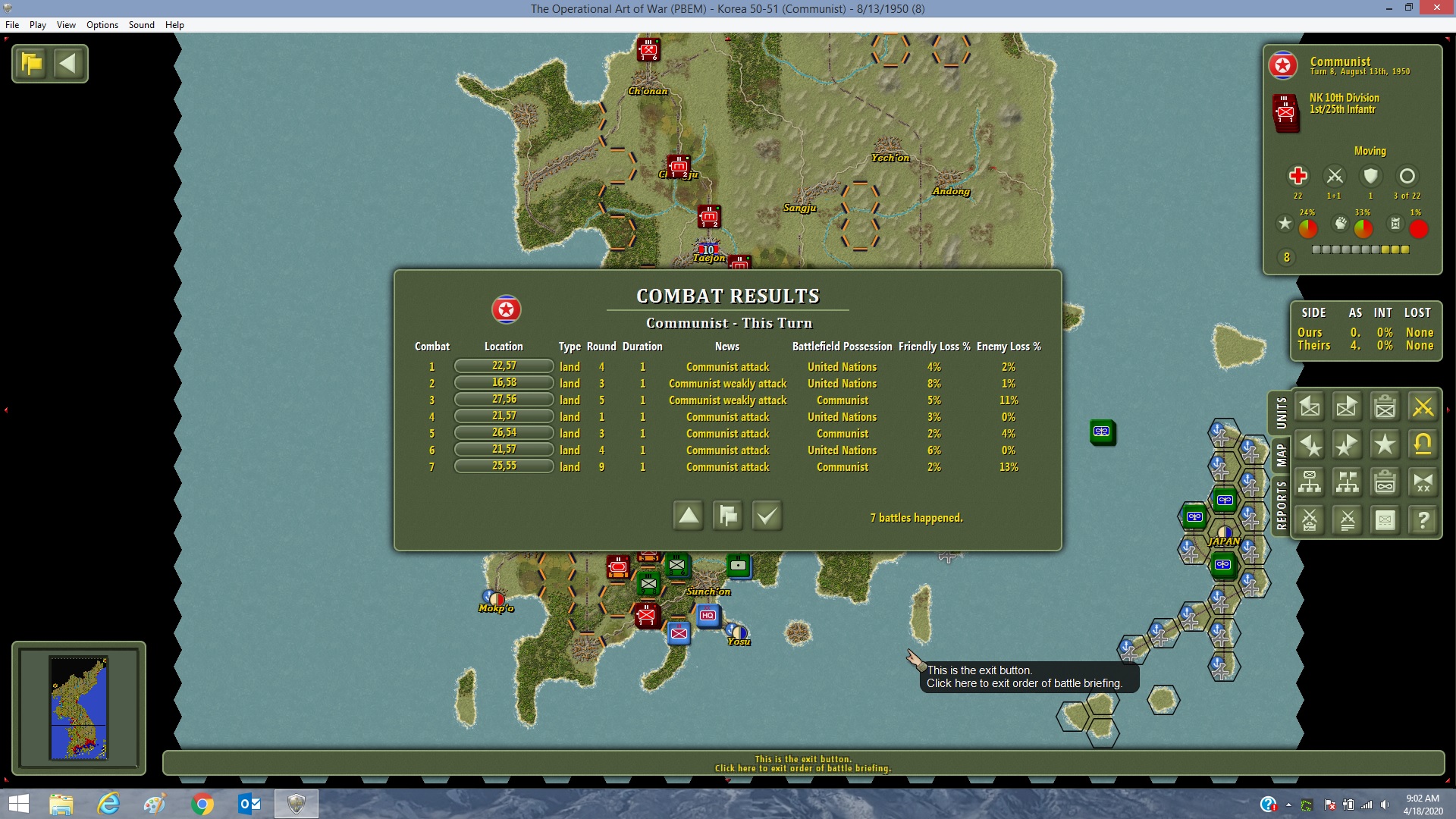Image resolution: width=1456 pixels, height=819 pixels.
Task: Click the yellow undo arrow icon
Action: 1423,445
